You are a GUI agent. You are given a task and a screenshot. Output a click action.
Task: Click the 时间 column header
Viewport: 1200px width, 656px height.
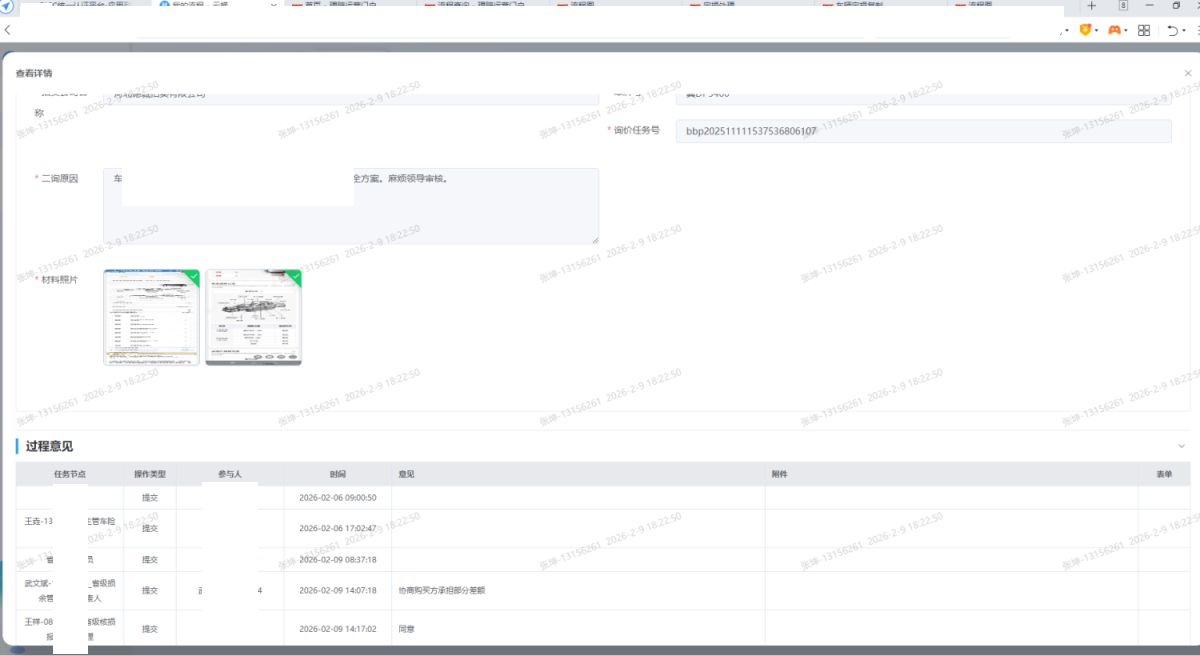[x=337, y=474]
